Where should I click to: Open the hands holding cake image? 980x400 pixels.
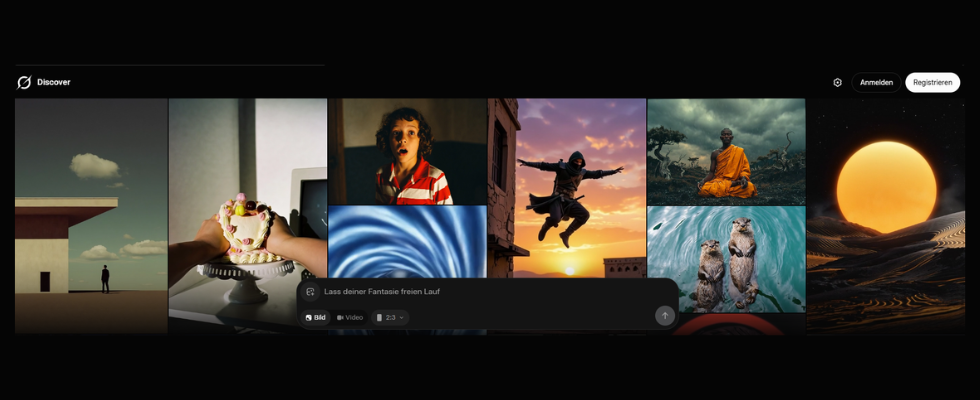[247, 200]
